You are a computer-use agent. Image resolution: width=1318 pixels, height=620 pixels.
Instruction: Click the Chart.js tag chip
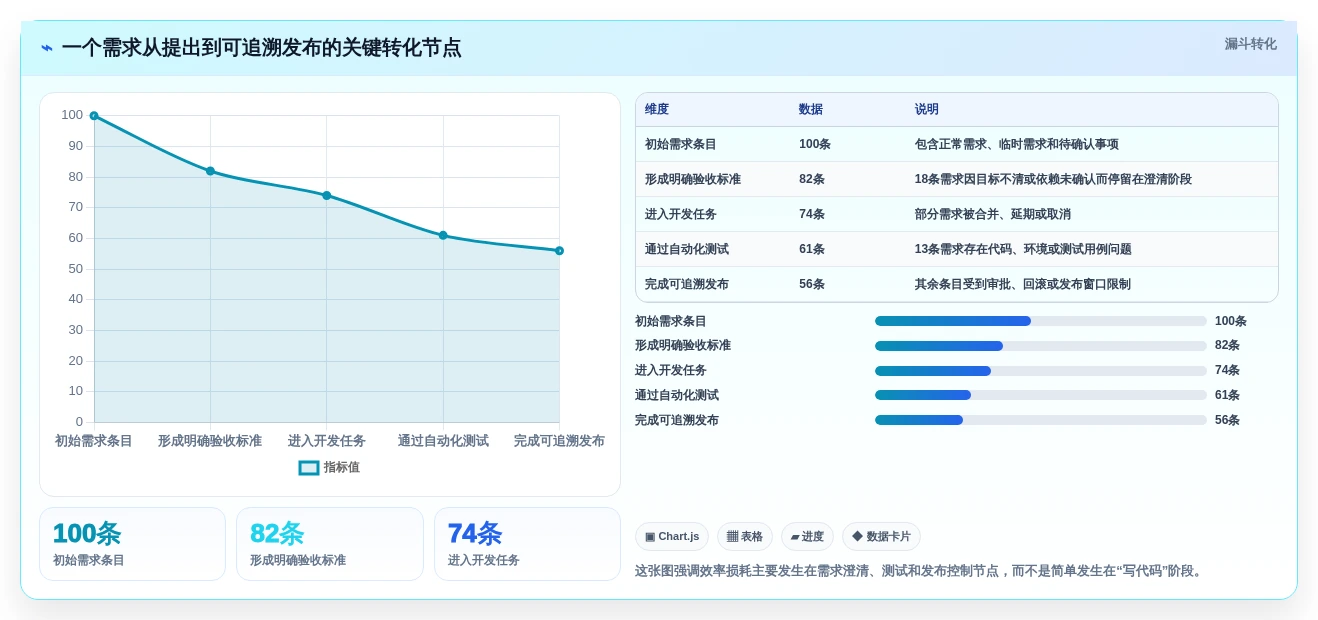[x=672, y=537]
